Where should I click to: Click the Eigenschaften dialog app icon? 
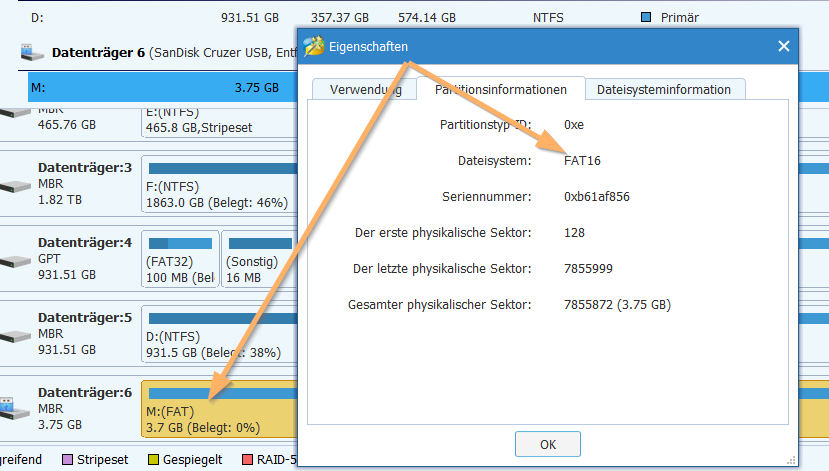pyautogui.click(x=314, y=46)
